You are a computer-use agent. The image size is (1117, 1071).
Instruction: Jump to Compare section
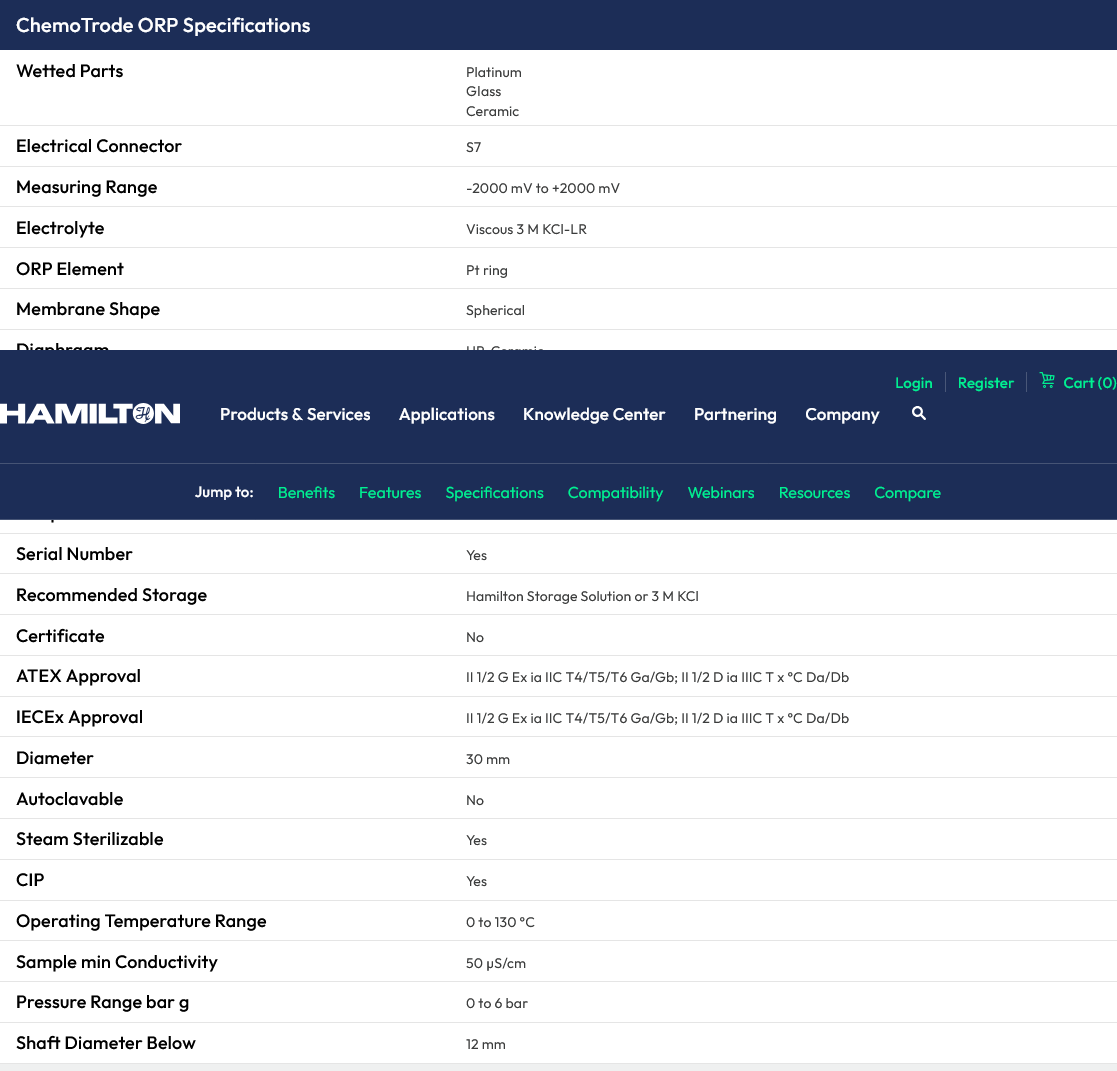908,492
